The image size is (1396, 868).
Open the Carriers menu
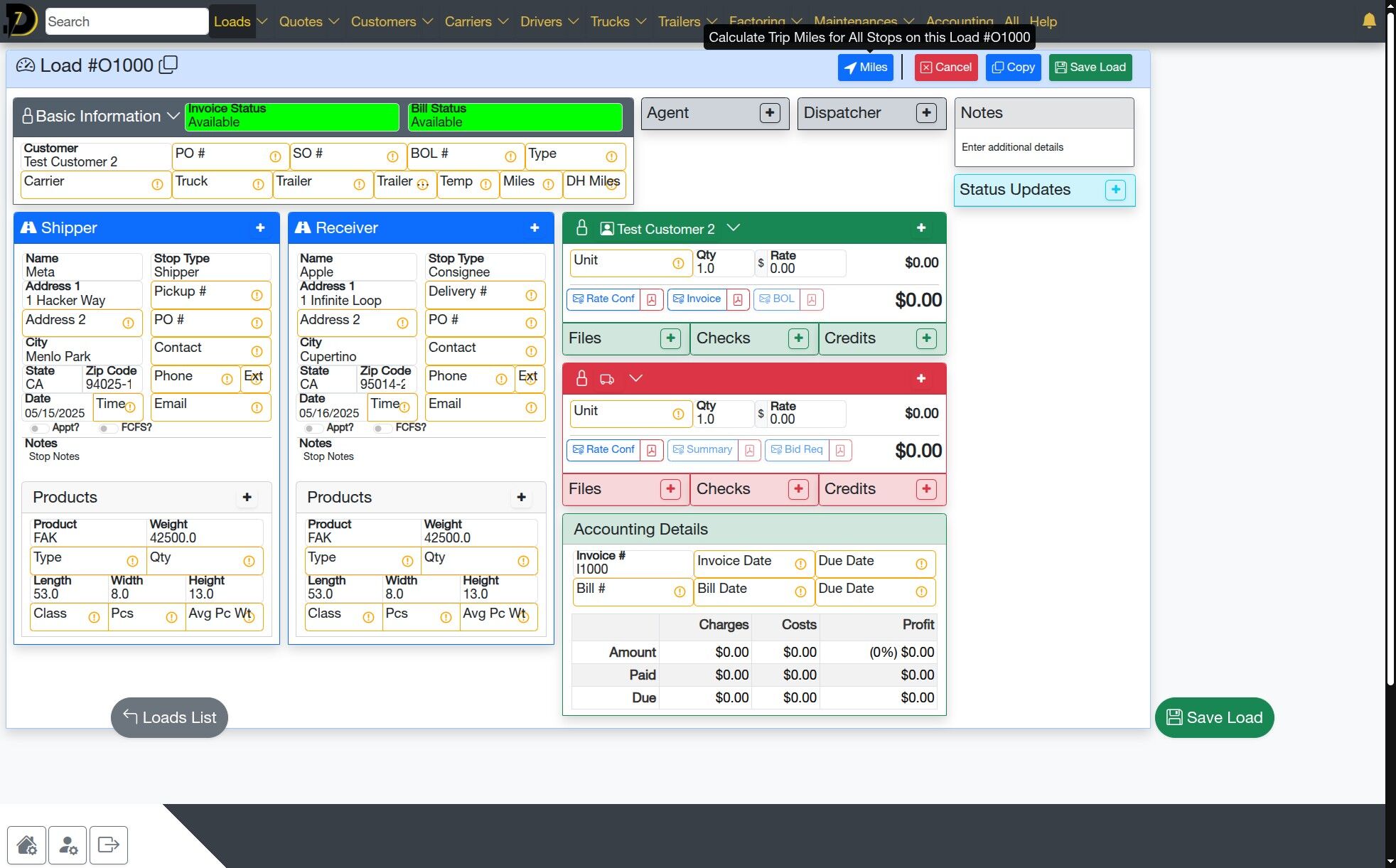[x=476, y=21]
